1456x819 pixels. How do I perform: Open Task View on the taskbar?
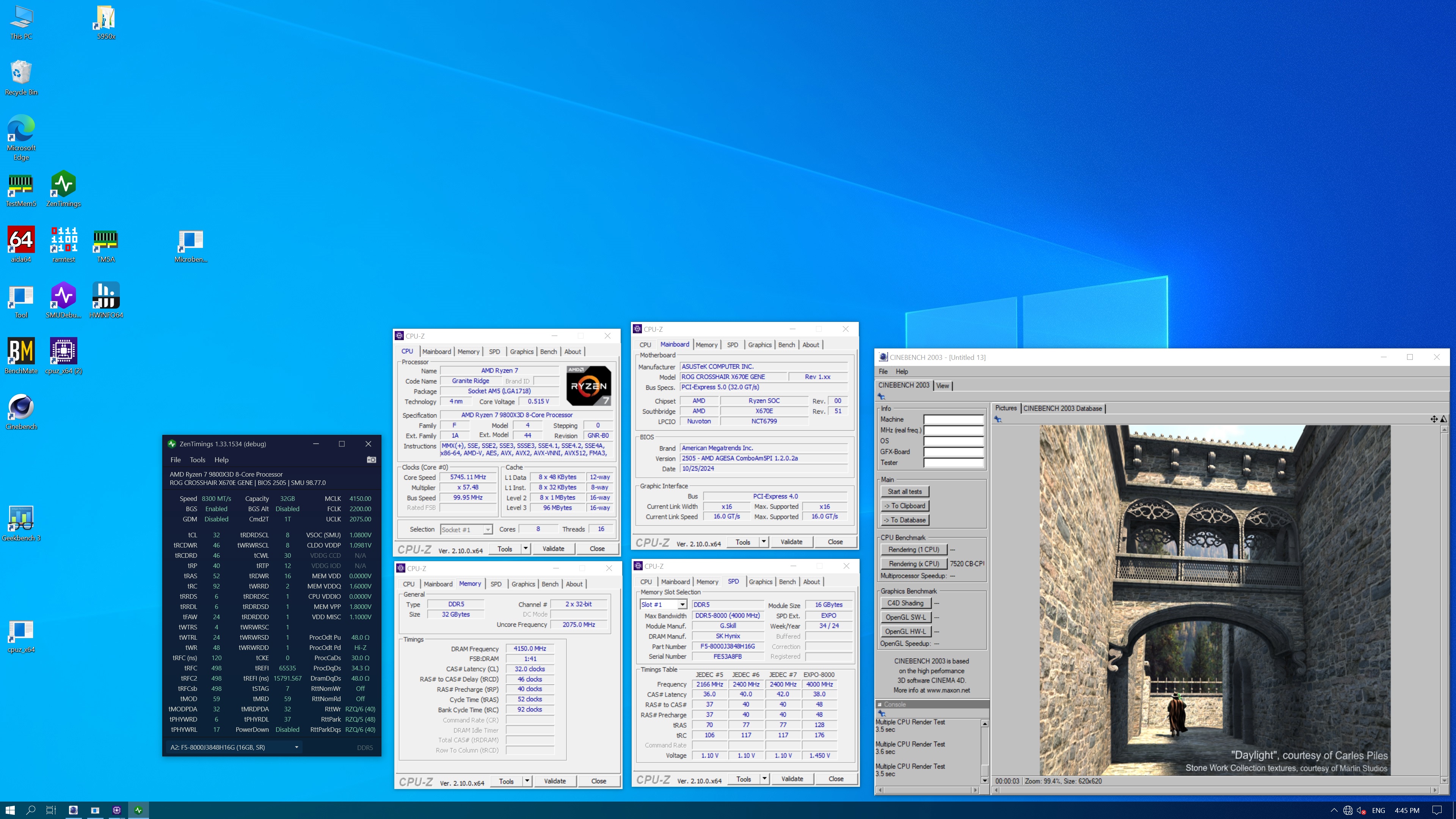tap(51, 810)
